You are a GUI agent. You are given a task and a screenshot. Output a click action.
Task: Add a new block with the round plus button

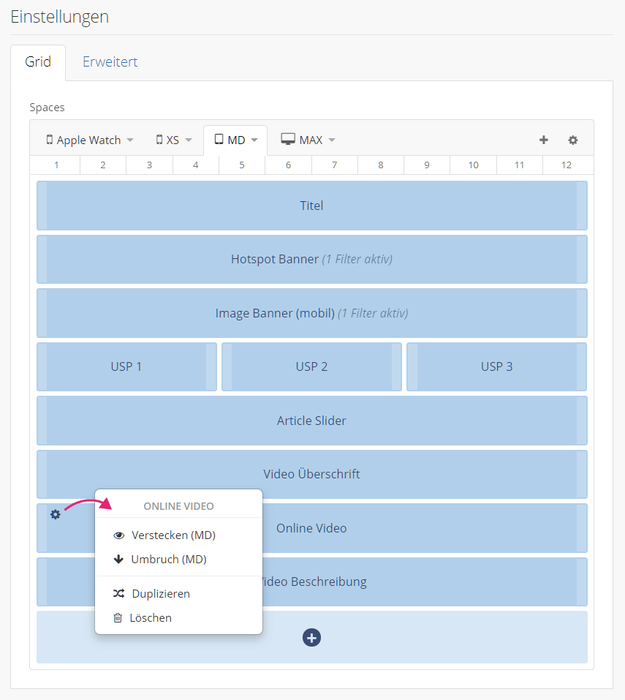[312, 638]
